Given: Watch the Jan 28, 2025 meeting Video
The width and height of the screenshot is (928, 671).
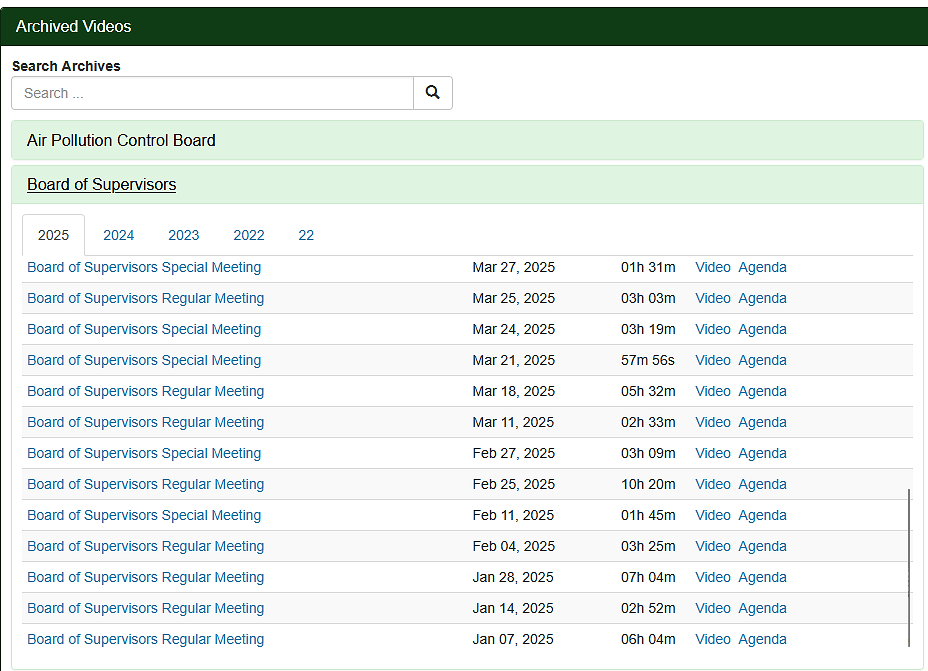Looking at the screenshot, I should 713,577.
